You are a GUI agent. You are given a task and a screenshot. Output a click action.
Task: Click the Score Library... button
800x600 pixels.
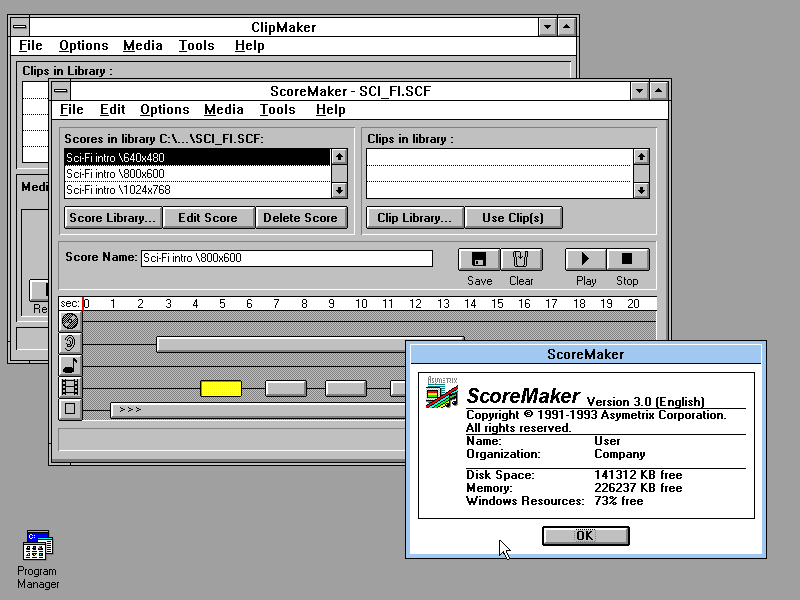tap(113, 218)
